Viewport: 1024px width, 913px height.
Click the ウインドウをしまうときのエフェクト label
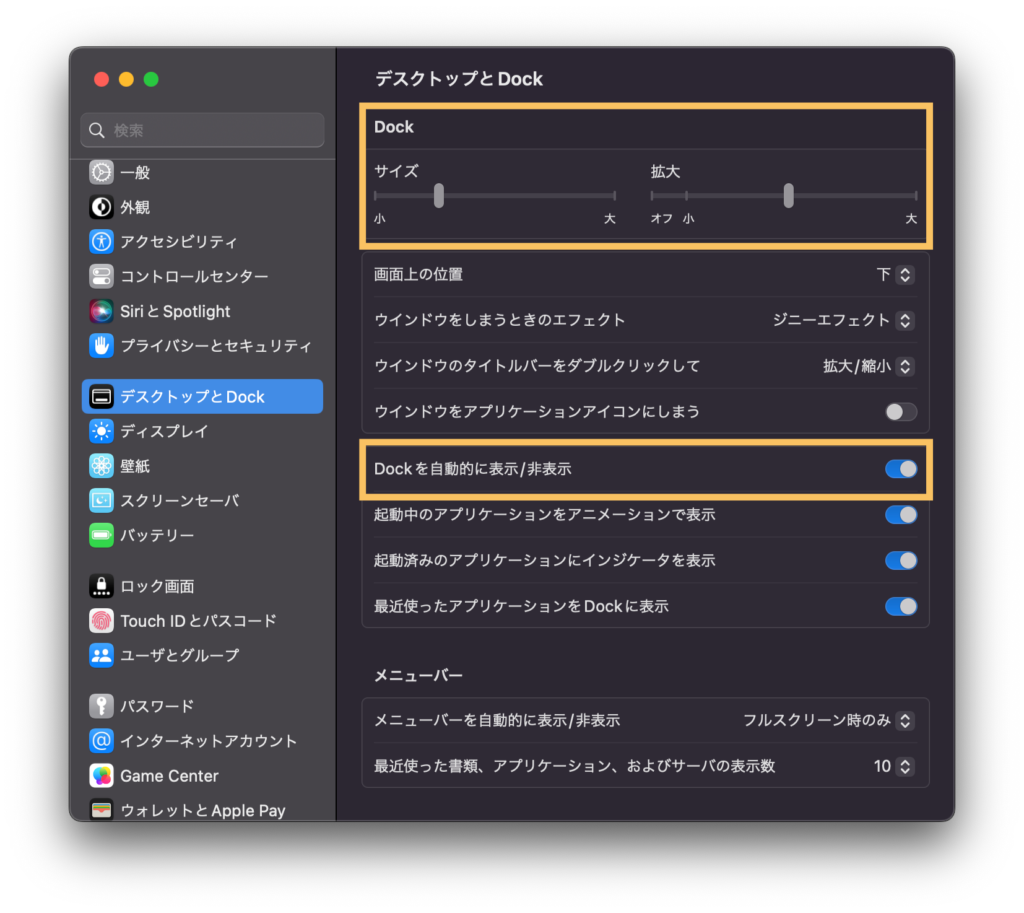click(500, 320)
